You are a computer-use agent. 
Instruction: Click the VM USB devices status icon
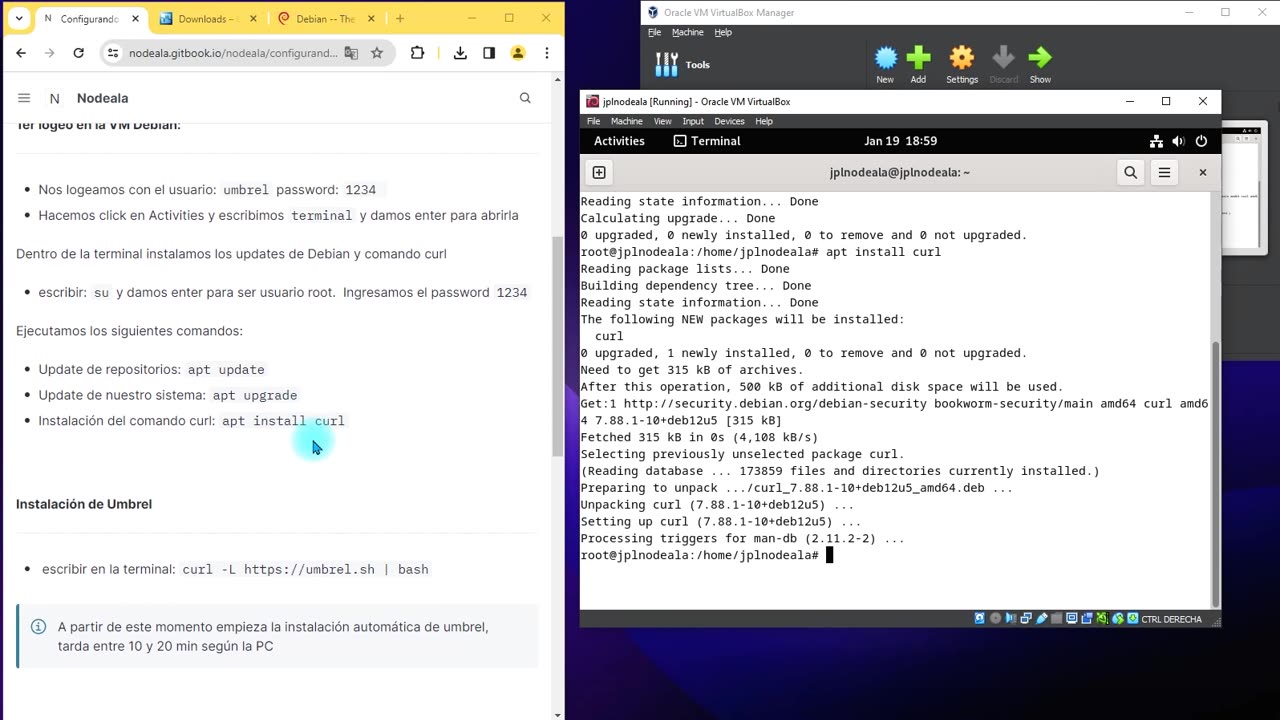[1042, 619]
